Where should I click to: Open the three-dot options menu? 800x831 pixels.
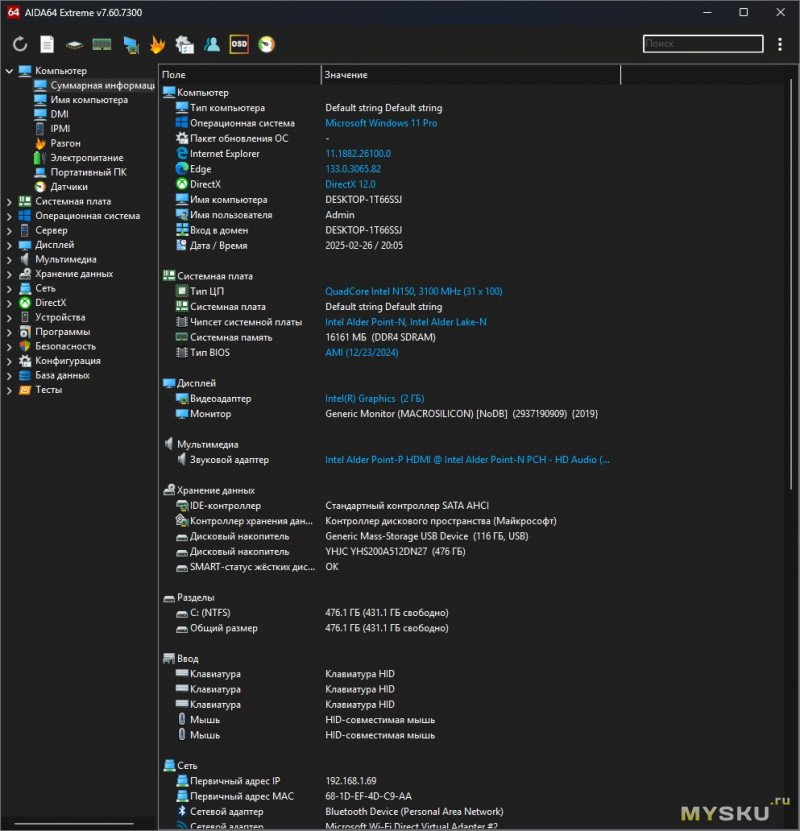pyautogui.click(x=780, y=44)
